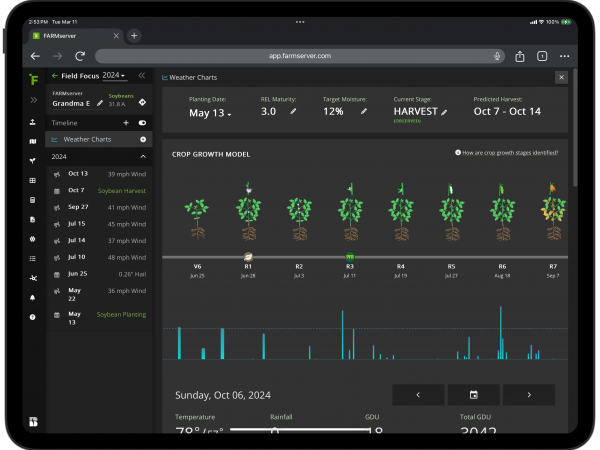Open the calculator icon in sidebar
Image resolution: width=600 pixels, height=450 pixels.
(33, 200)
